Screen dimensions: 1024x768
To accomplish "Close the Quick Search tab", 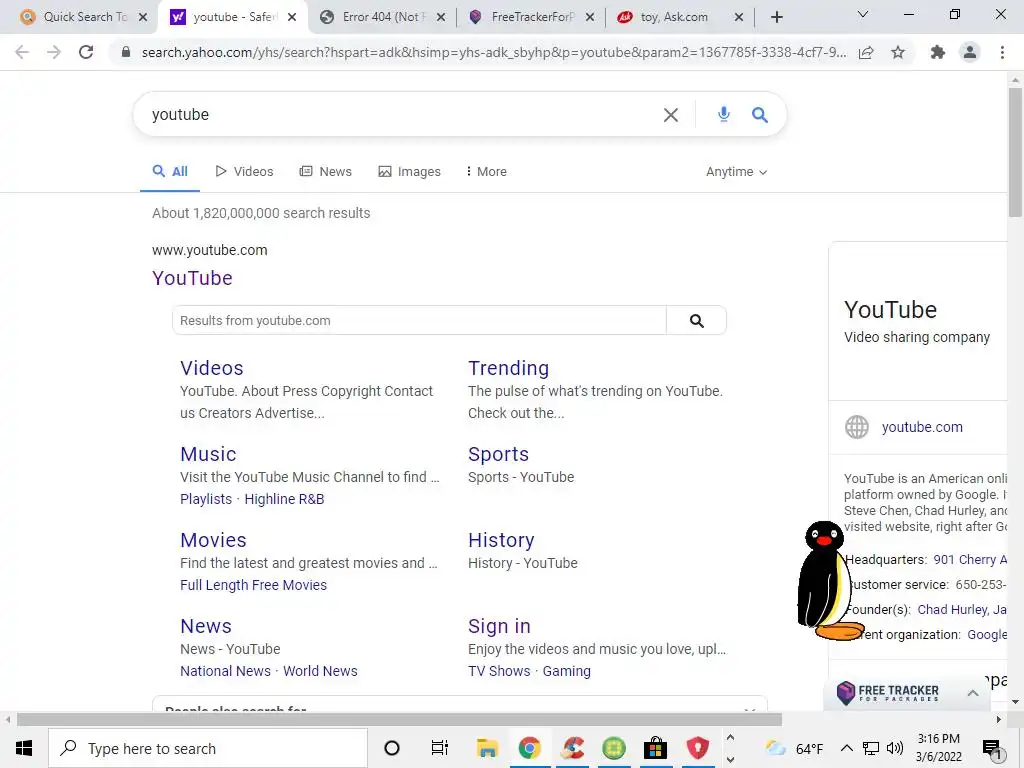I will 143,17.
